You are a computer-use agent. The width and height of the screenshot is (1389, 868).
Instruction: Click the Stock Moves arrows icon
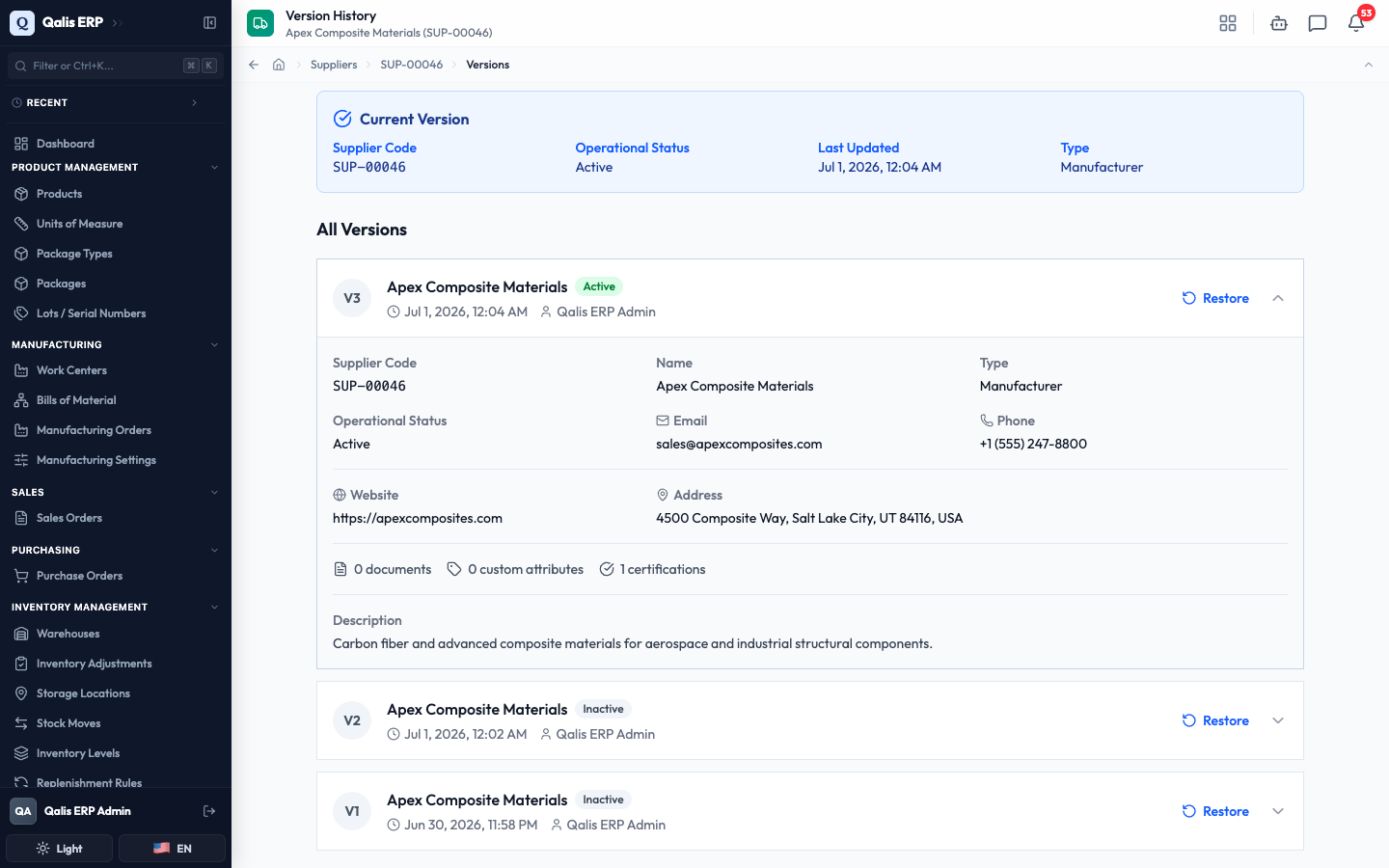[21, 723]
